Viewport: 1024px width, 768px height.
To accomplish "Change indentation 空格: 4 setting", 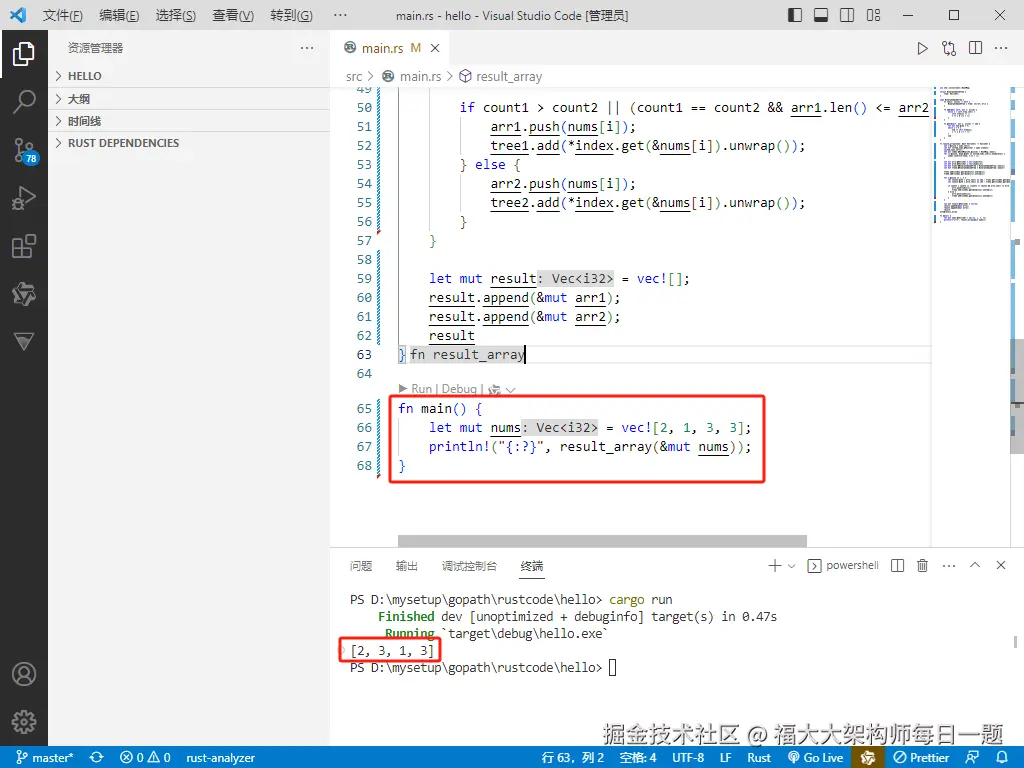I will tap(638, 758).
